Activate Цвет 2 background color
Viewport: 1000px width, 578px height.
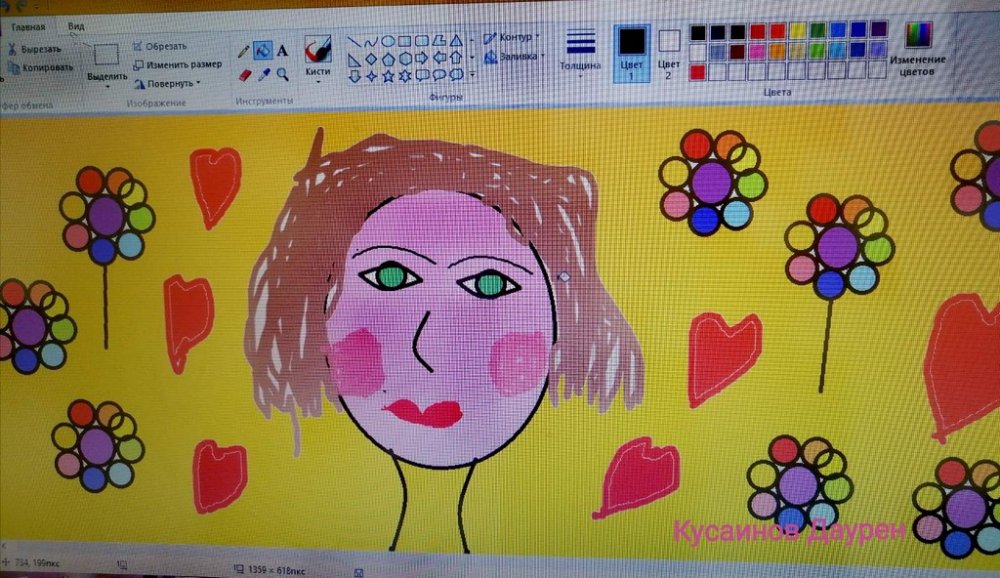coord(669,50)
